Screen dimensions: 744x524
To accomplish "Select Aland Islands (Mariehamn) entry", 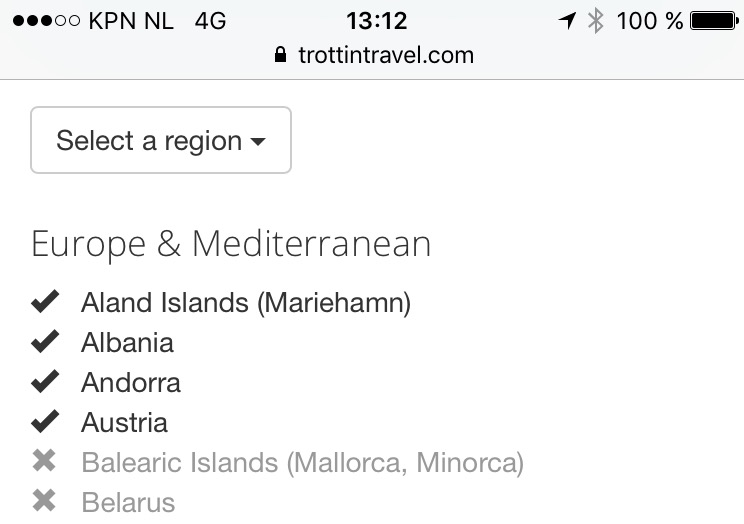I will pyautogui.click(x=246, y=302).
